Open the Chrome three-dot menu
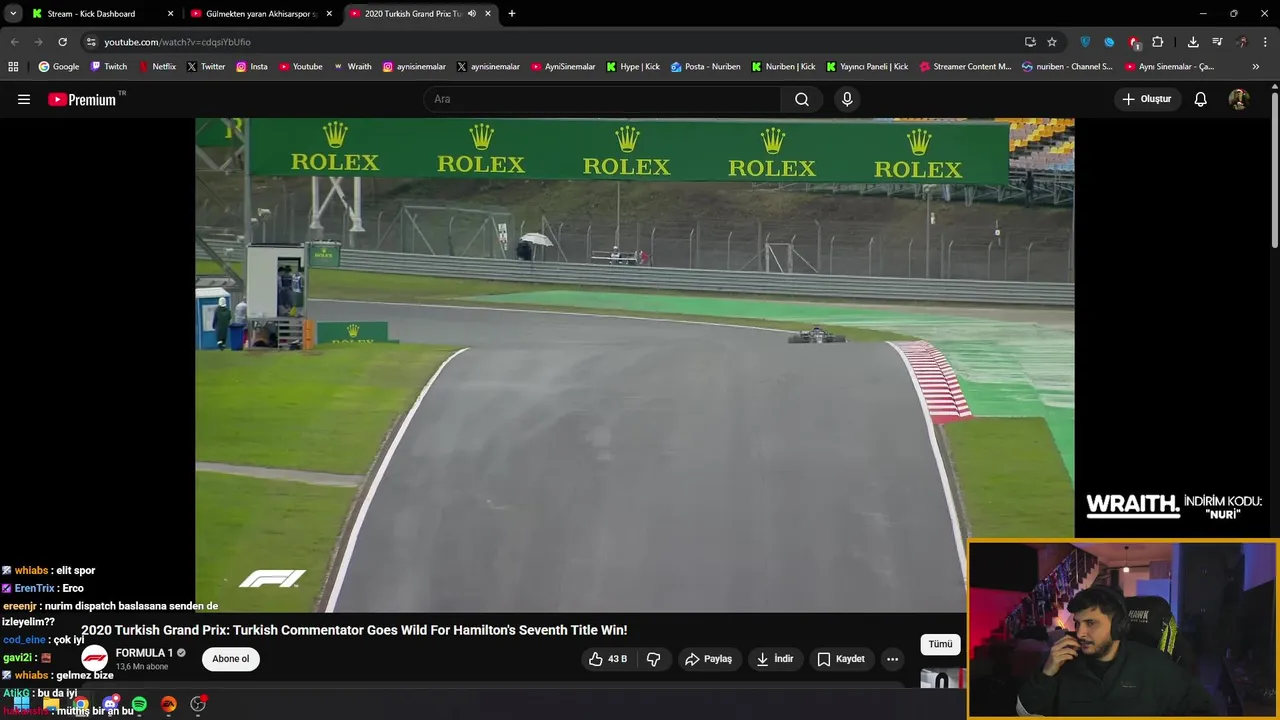The height and width of the screenshot is (720, 1280). 1266,42
